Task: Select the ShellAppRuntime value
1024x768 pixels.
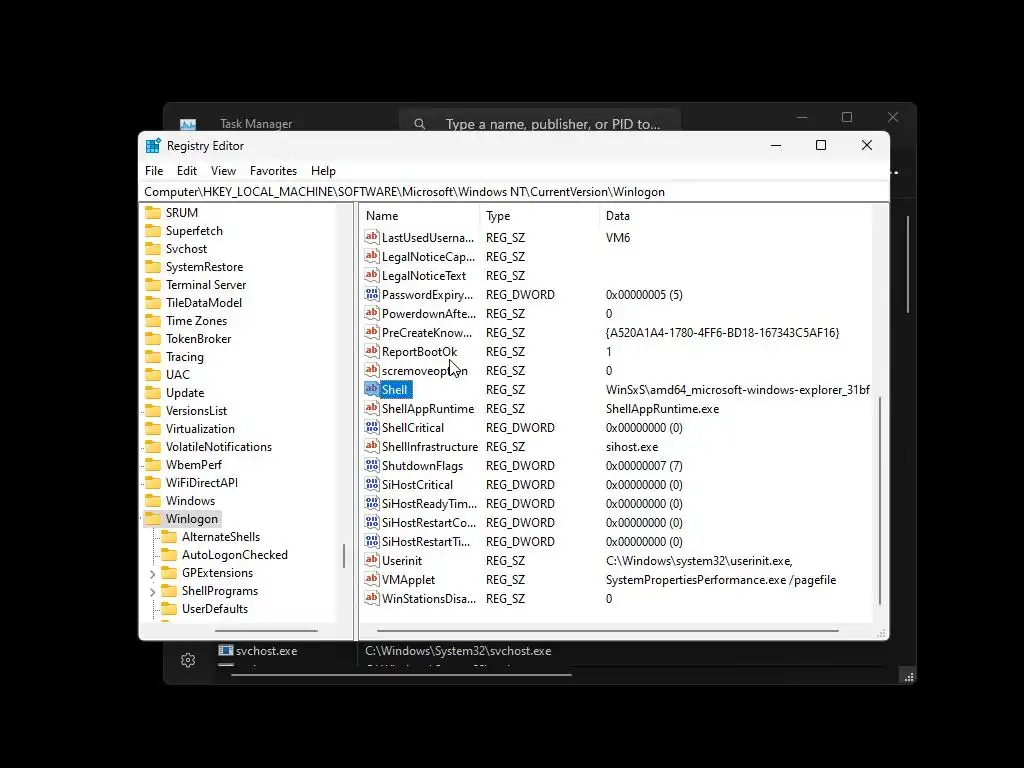Action: pyautogui.click(x=428, y=408)
